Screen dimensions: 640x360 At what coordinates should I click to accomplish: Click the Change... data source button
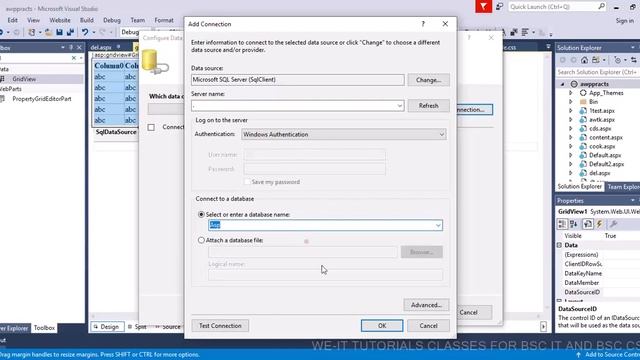tap(429, 80)
